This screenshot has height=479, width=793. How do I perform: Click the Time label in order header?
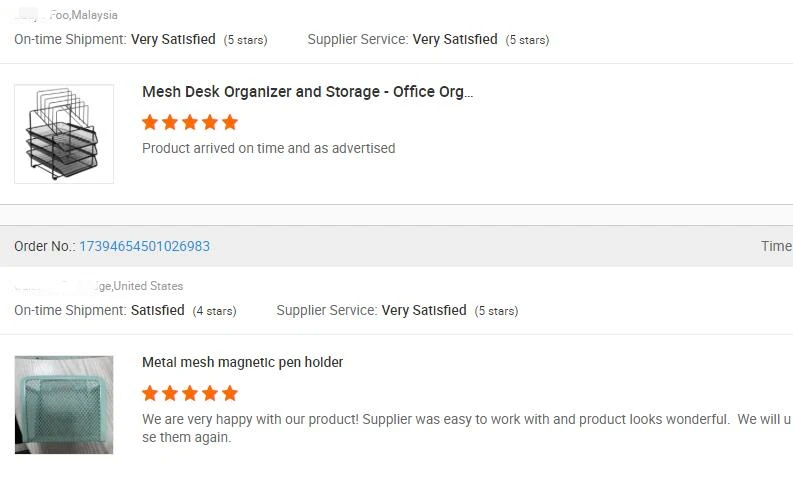[x=776, y=246]
